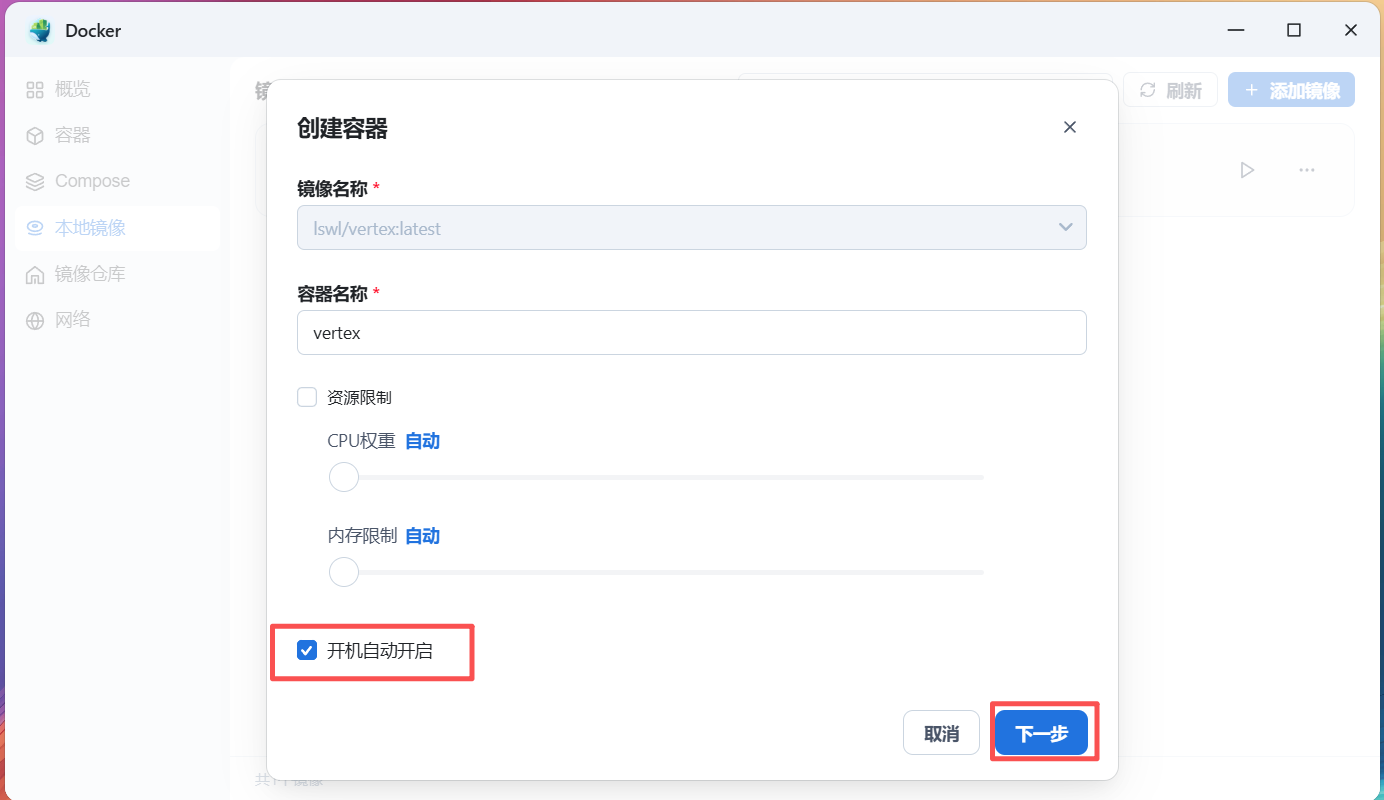Image resolution: width=1384 pixels, height=800 pixels.
Task: Close the create container dialog with X
Action: (1070, 127)
